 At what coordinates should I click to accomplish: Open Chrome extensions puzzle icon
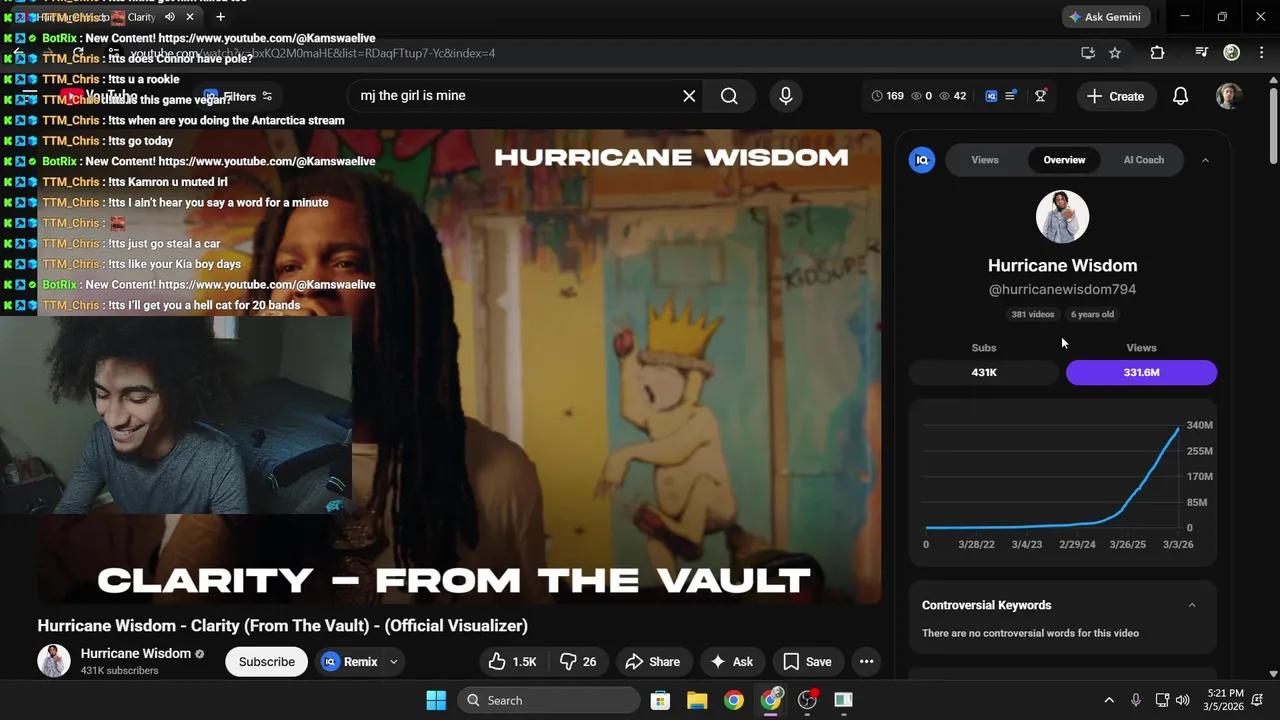pyautogui.click(x=1157, y=53)
